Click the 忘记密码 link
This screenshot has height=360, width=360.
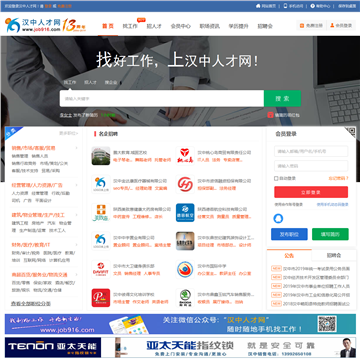[338, 178]
